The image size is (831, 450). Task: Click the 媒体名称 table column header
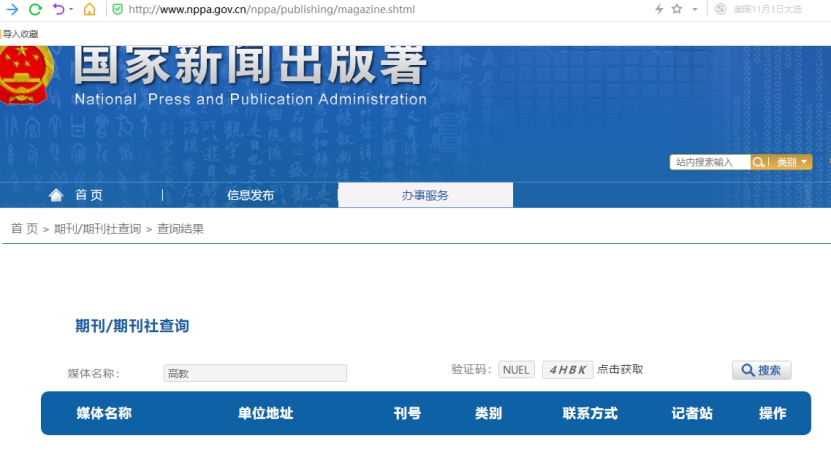tap(104, 413)
